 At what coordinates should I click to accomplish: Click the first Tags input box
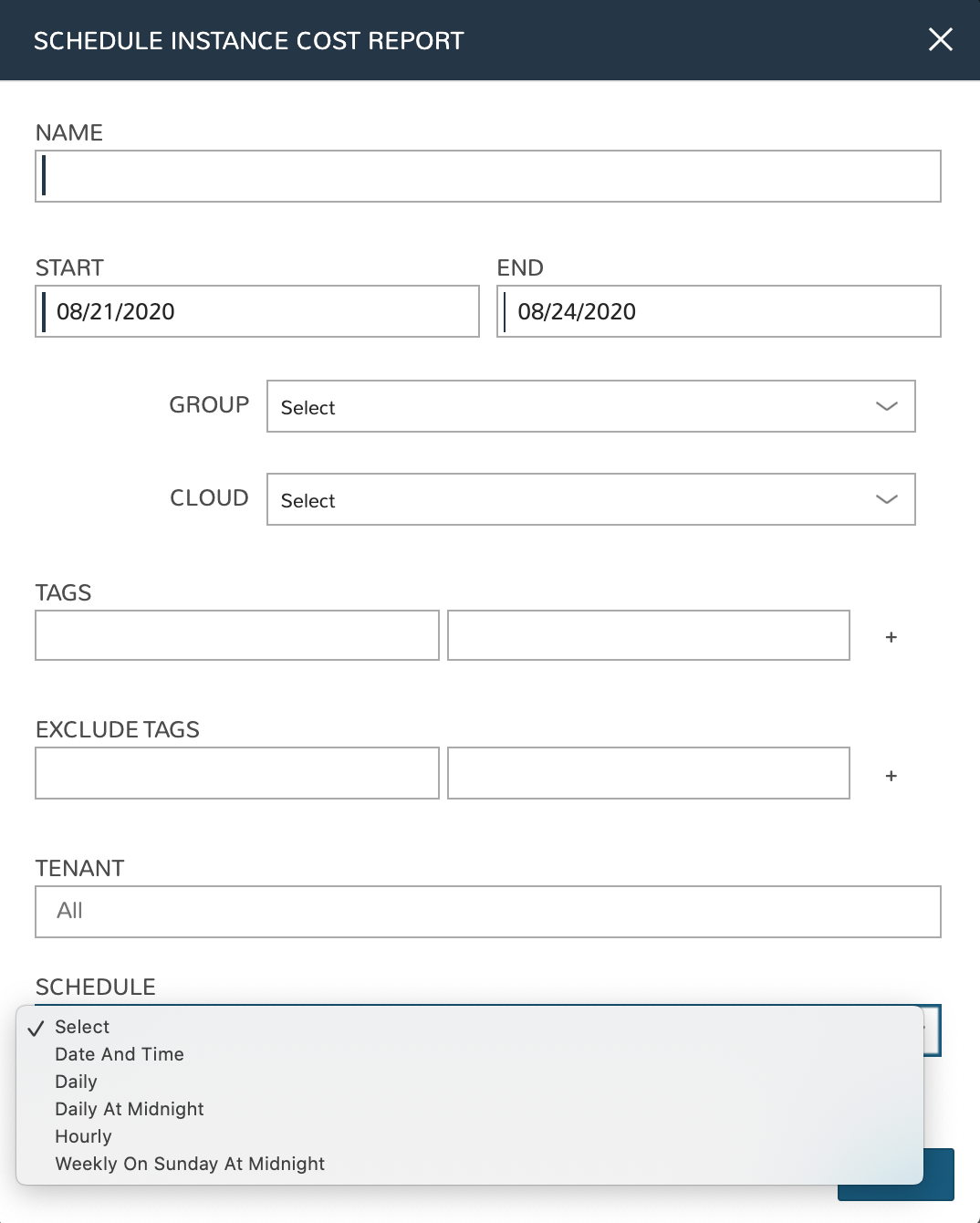coord(236,634)
